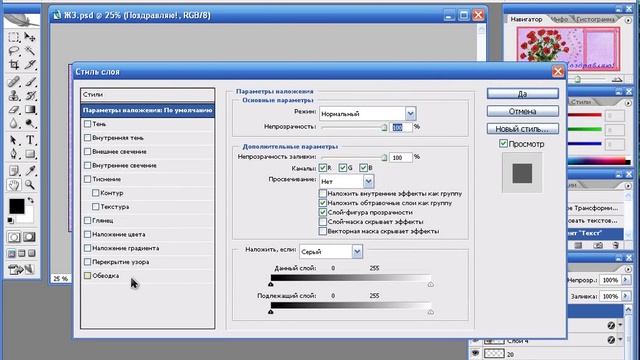Open the layers Непрозр. opacity arrow
640x360 pixels.
click(625, 280)
